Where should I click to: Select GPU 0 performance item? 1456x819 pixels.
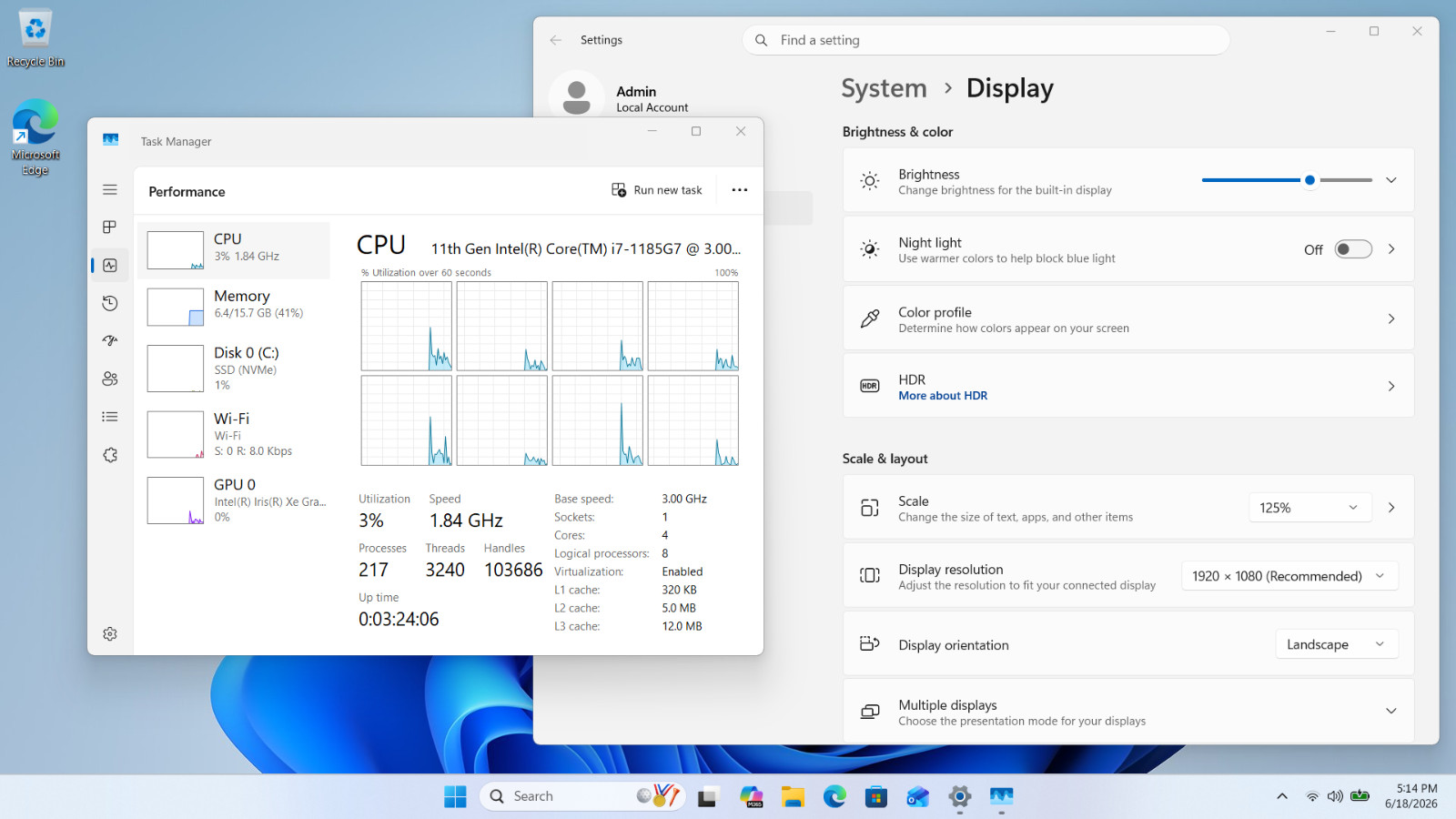coord(234,500)
